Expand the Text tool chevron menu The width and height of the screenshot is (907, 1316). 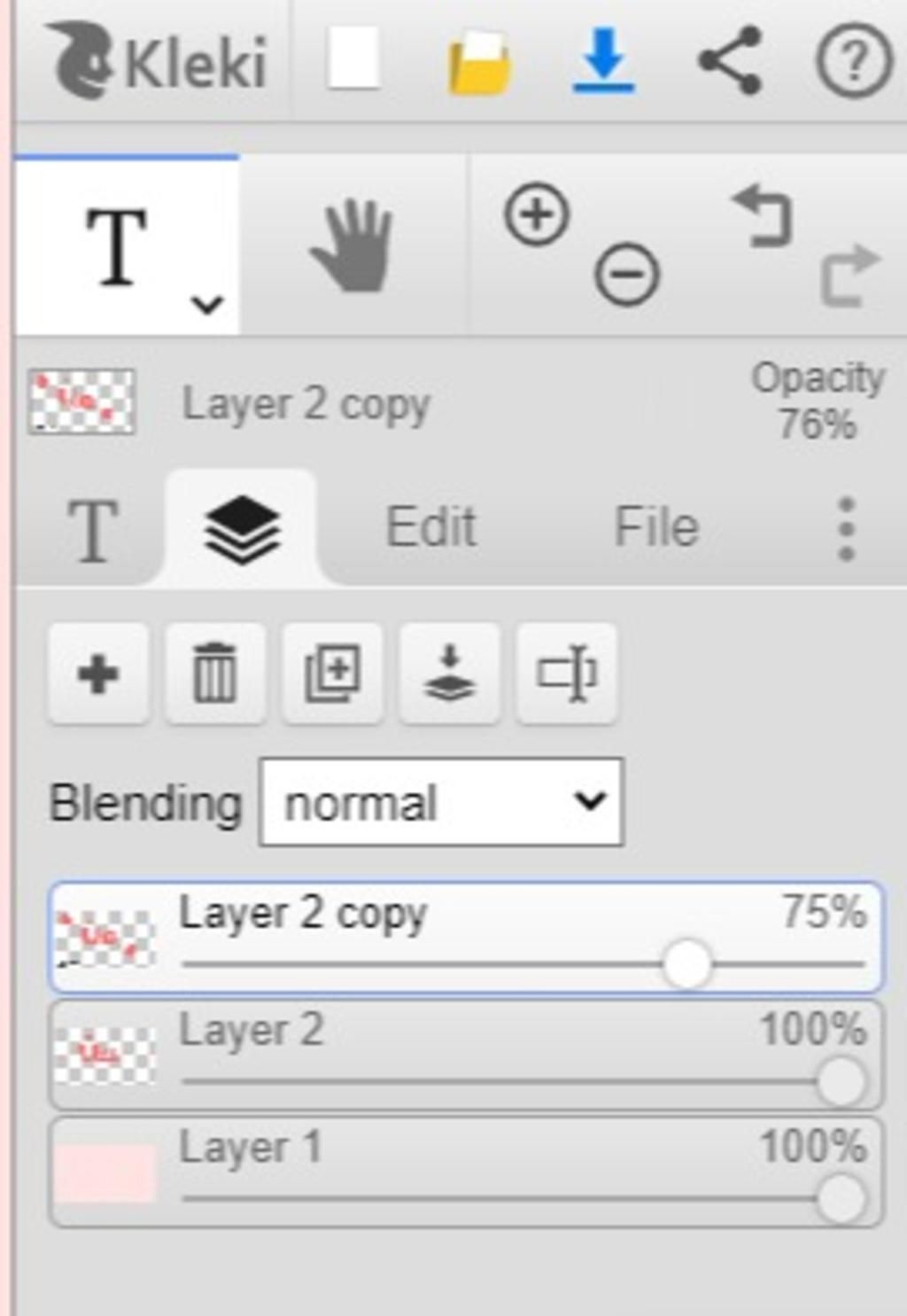tap(207, 305)
